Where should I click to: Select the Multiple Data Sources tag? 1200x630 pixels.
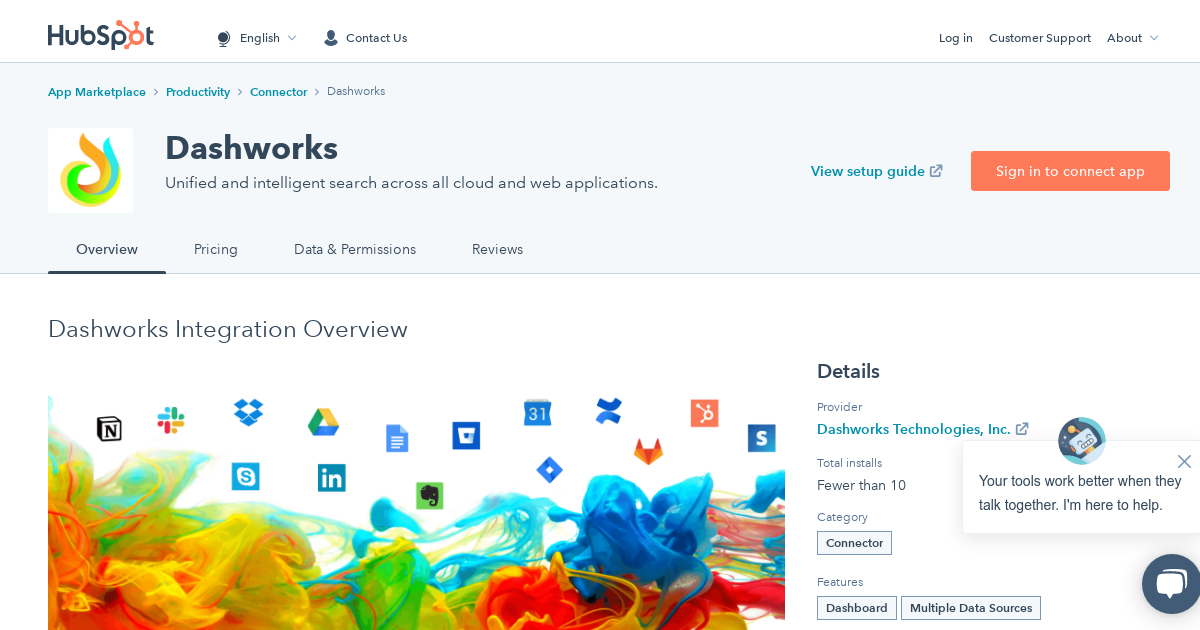971,608
